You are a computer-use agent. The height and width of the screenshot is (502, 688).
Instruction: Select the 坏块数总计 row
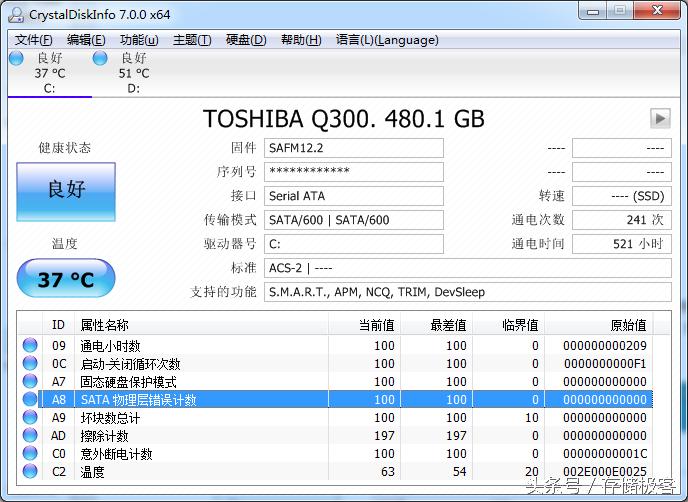336,417
